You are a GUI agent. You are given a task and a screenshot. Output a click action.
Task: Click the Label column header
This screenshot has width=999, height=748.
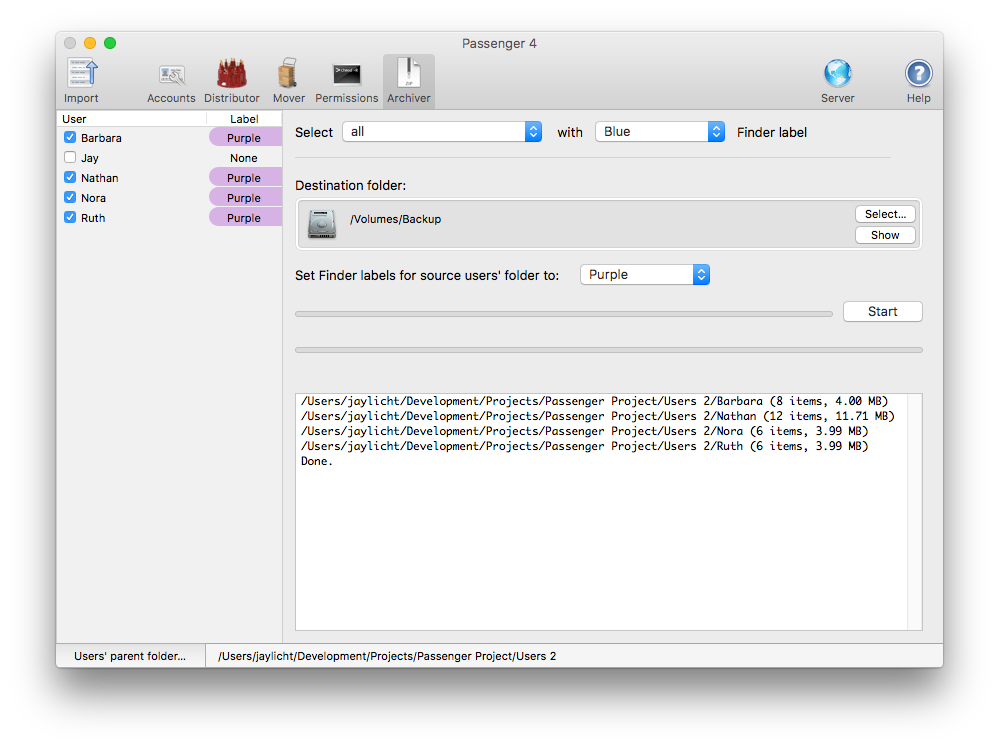coord(244,119)
